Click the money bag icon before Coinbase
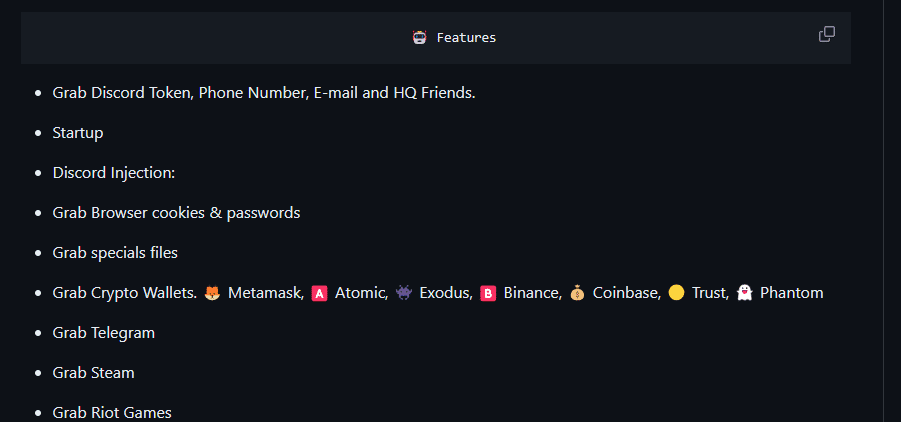This screenshot has height=422, width=901. tap(577, 293)
